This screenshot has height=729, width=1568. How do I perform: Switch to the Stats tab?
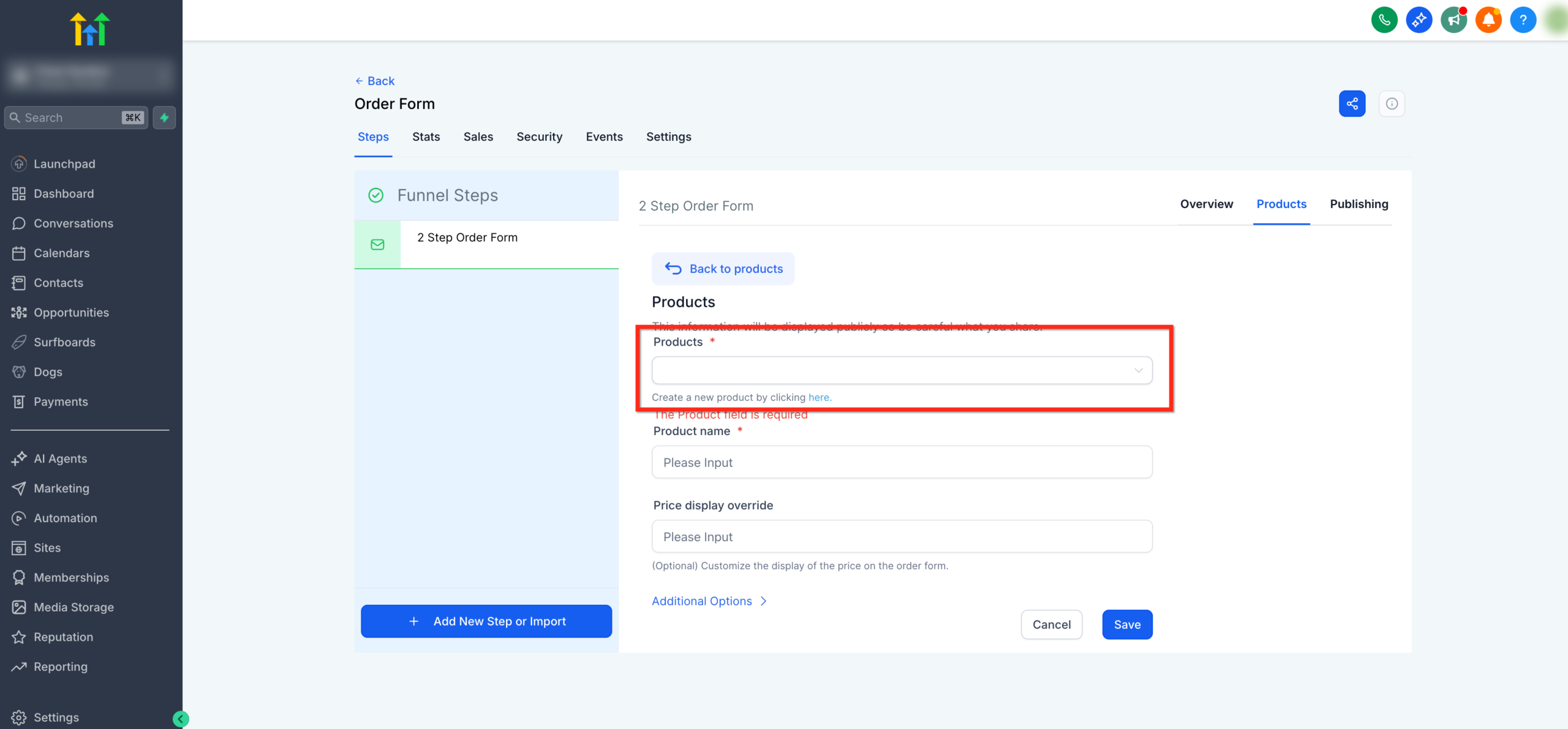click(426, 136)
